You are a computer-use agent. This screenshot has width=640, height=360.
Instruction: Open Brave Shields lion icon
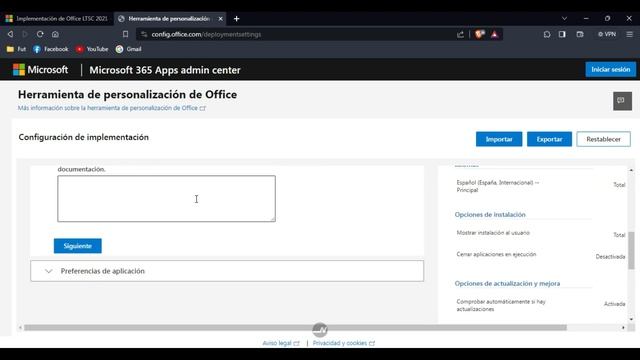point(480,34)
